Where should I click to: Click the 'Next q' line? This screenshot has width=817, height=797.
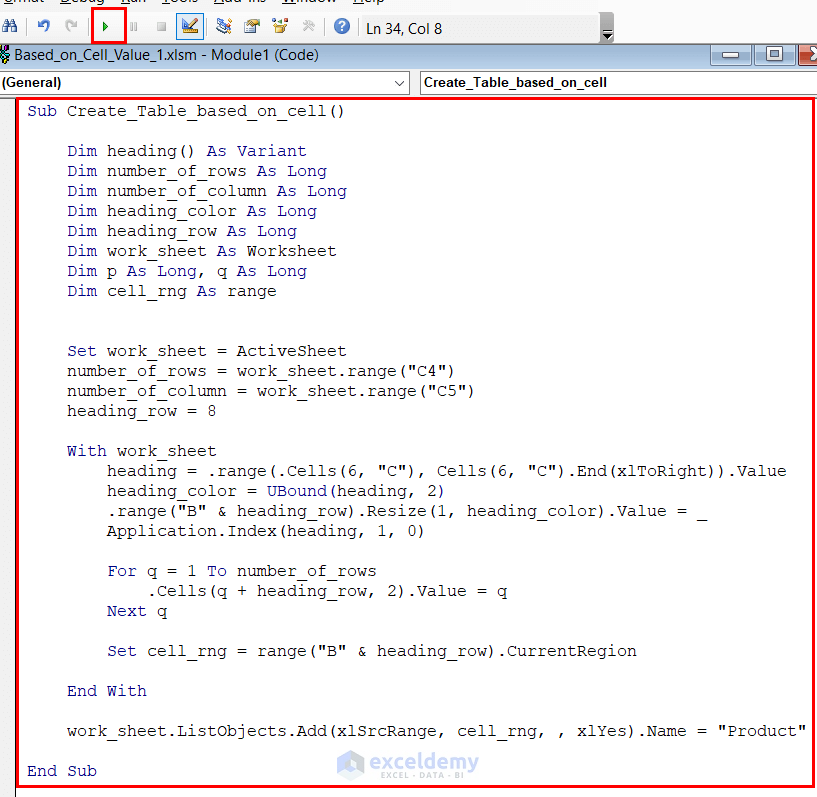pos(137,612)
